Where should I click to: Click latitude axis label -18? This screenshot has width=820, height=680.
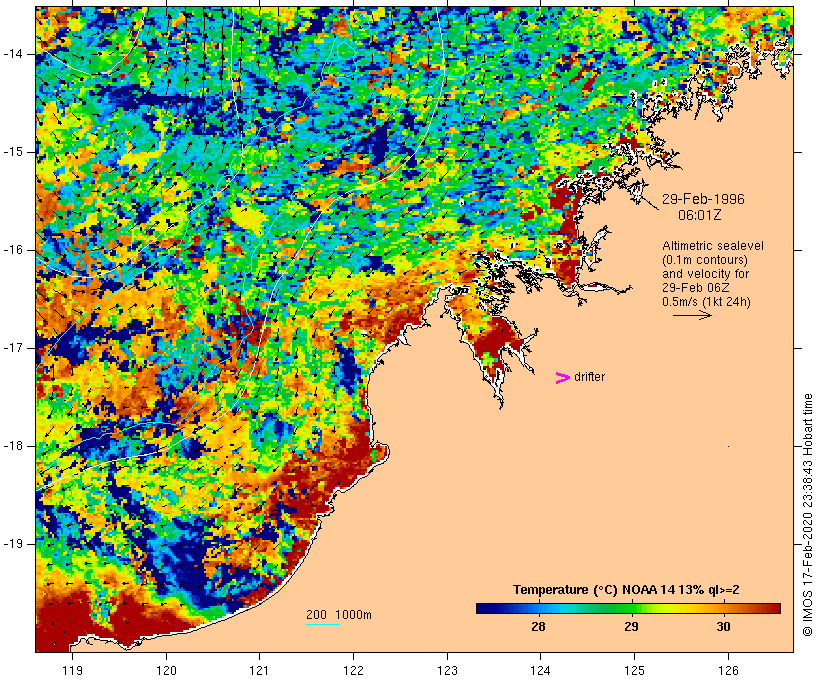pos(13,446)
